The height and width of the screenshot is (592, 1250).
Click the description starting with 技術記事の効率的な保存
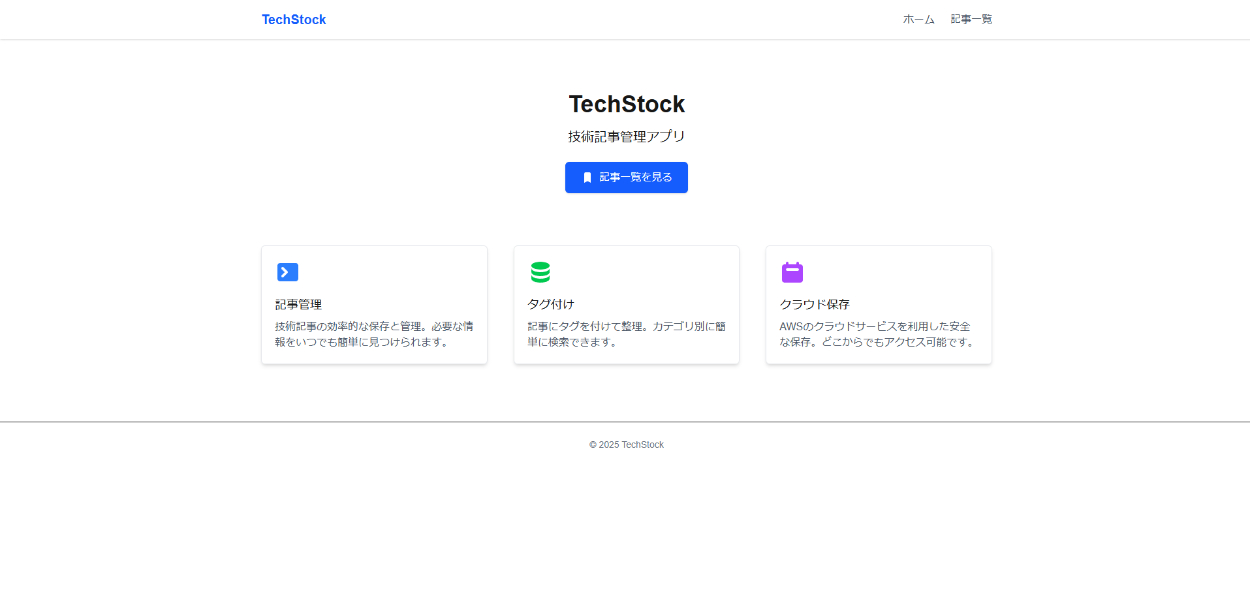[x=374, y=334]
